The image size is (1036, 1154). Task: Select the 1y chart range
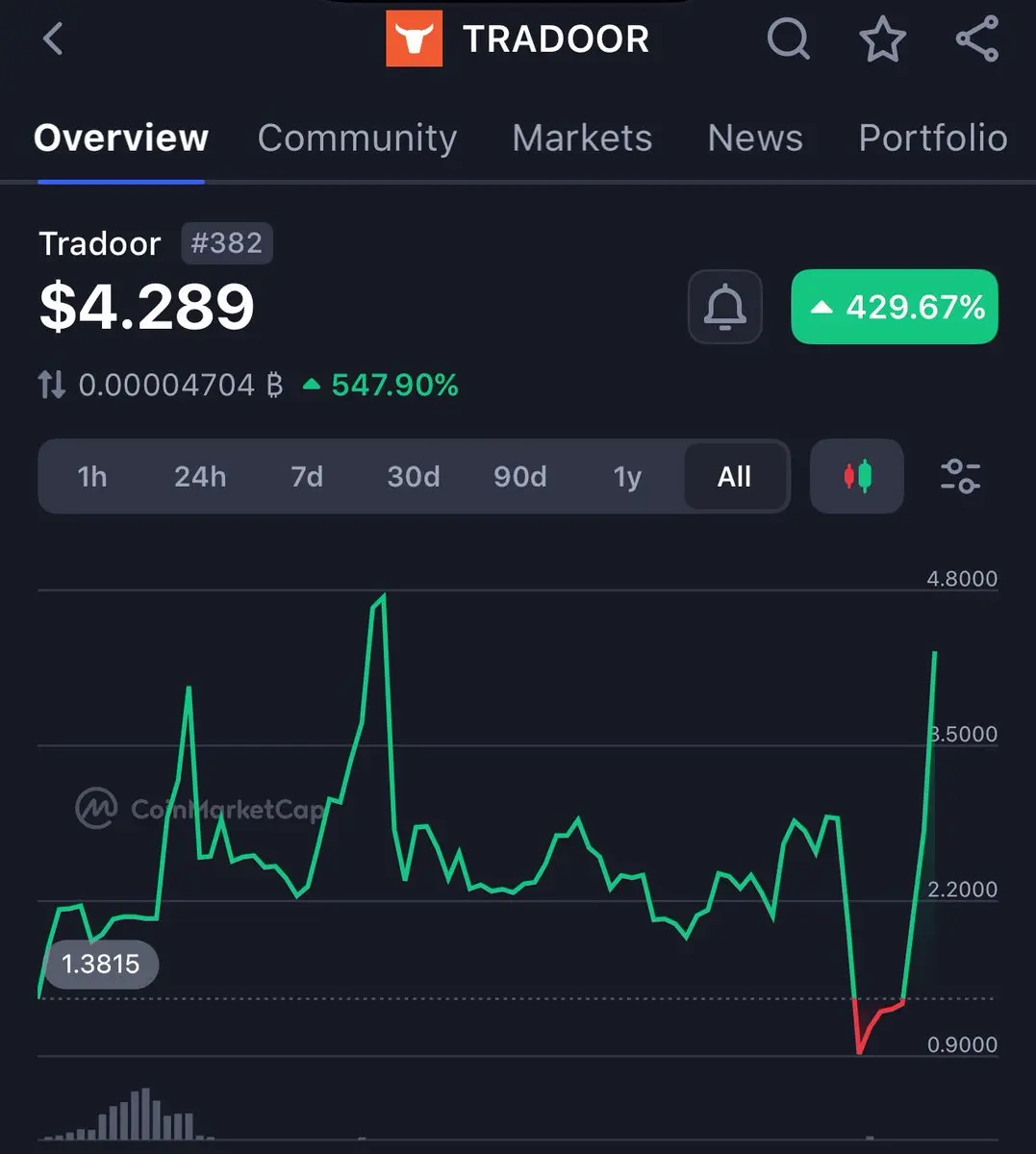[627, 476]
